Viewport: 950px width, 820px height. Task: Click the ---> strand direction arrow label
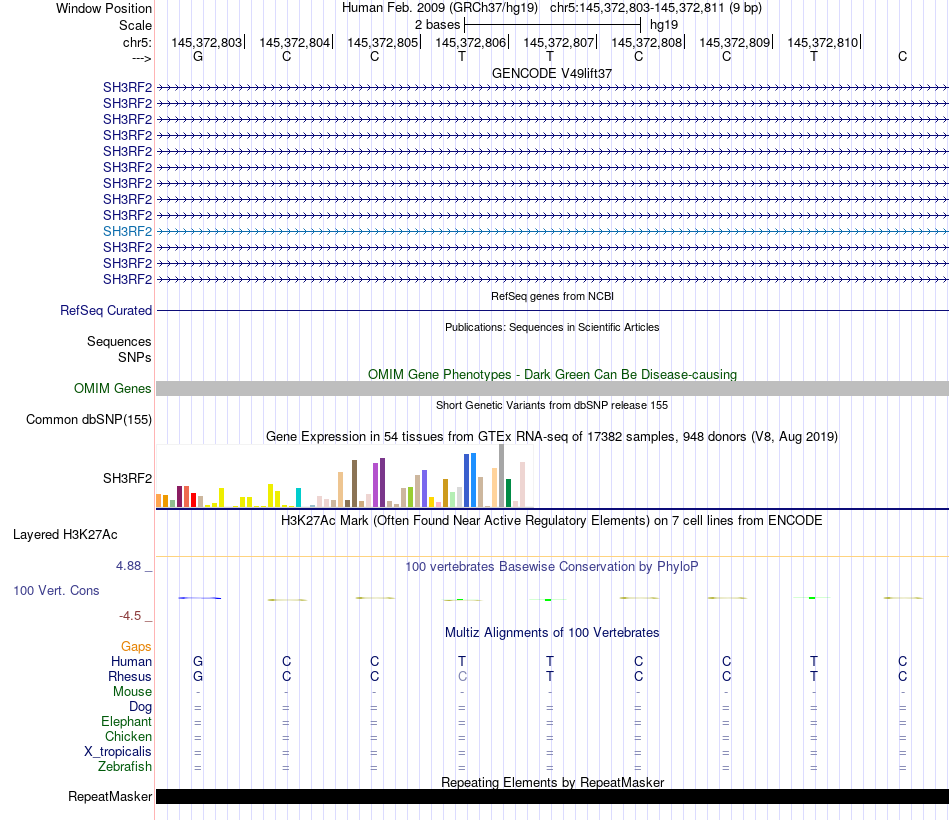[x=141, y=58]
